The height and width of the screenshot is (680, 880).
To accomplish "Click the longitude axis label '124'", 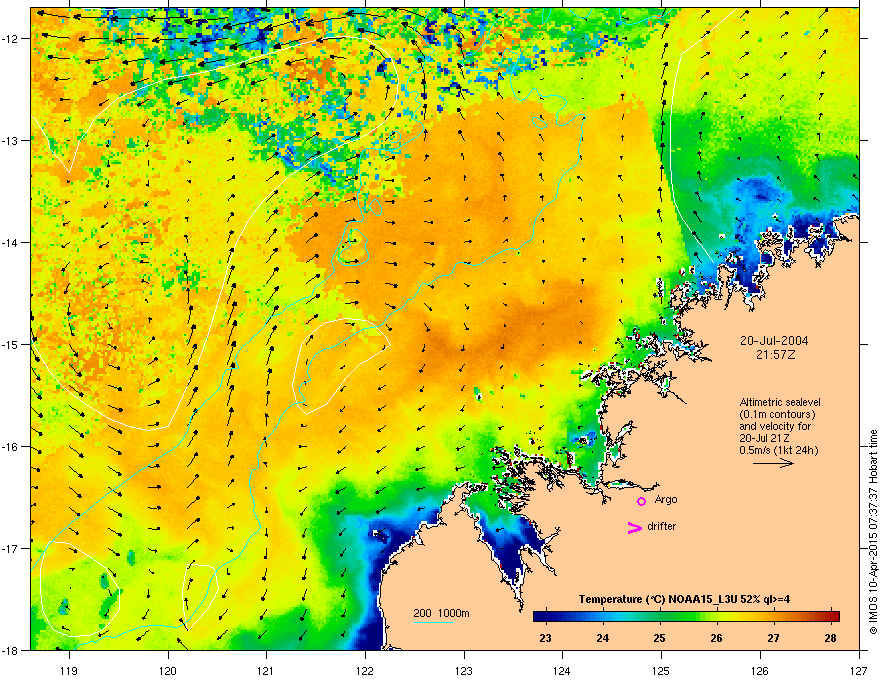I will pyautogui.click(x=562, y=670).
